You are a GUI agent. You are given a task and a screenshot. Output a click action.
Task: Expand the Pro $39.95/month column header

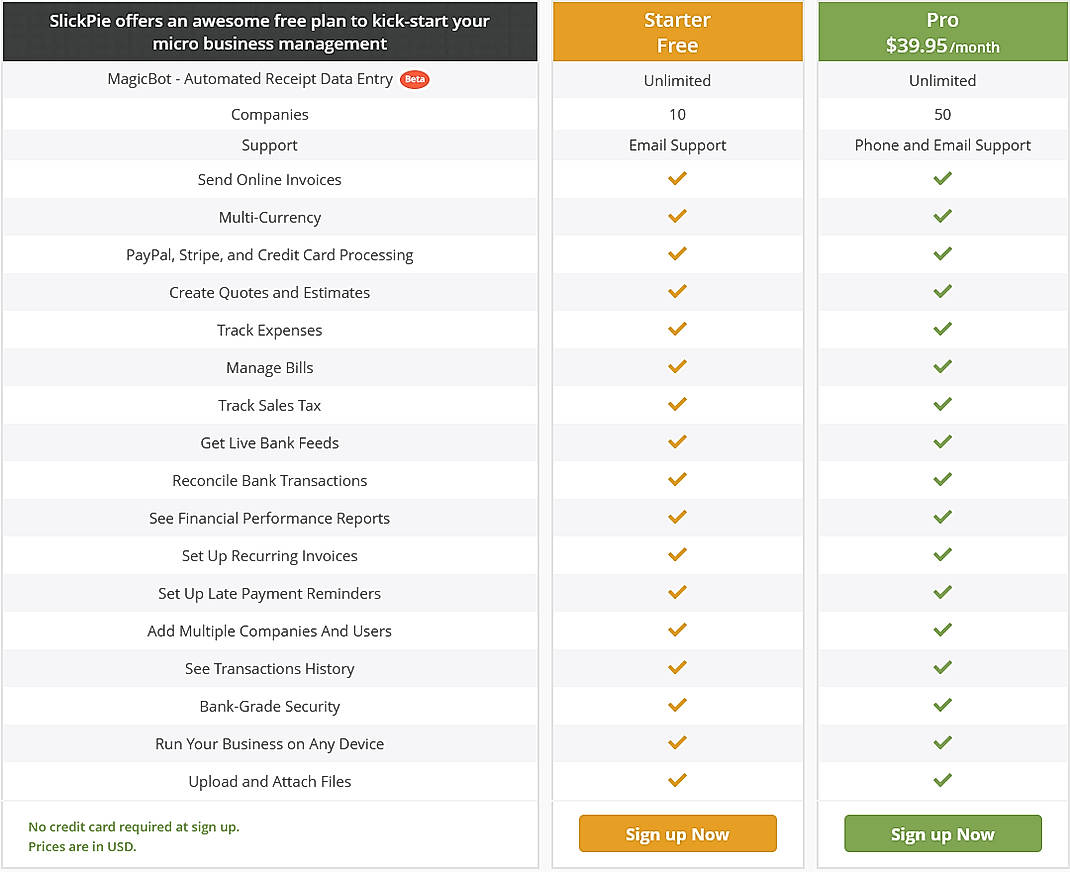pyautogui.click(x=942, y=31)
